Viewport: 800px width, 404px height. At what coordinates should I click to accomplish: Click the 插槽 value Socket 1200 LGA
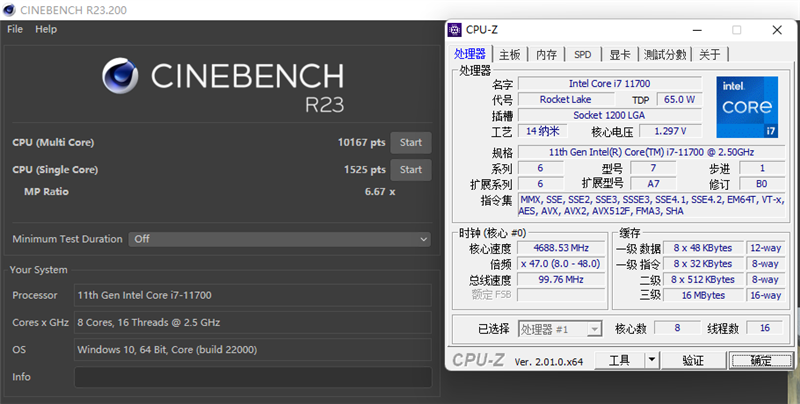[x=610, y=115]
